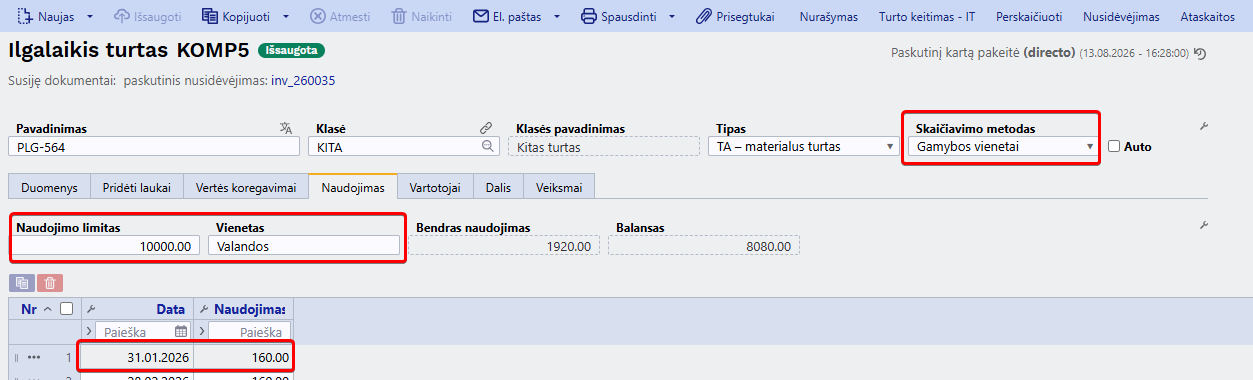The height and width of the screenshot is (380, 1253).
Task: Open the change history clock icon
Action: 1200,54
